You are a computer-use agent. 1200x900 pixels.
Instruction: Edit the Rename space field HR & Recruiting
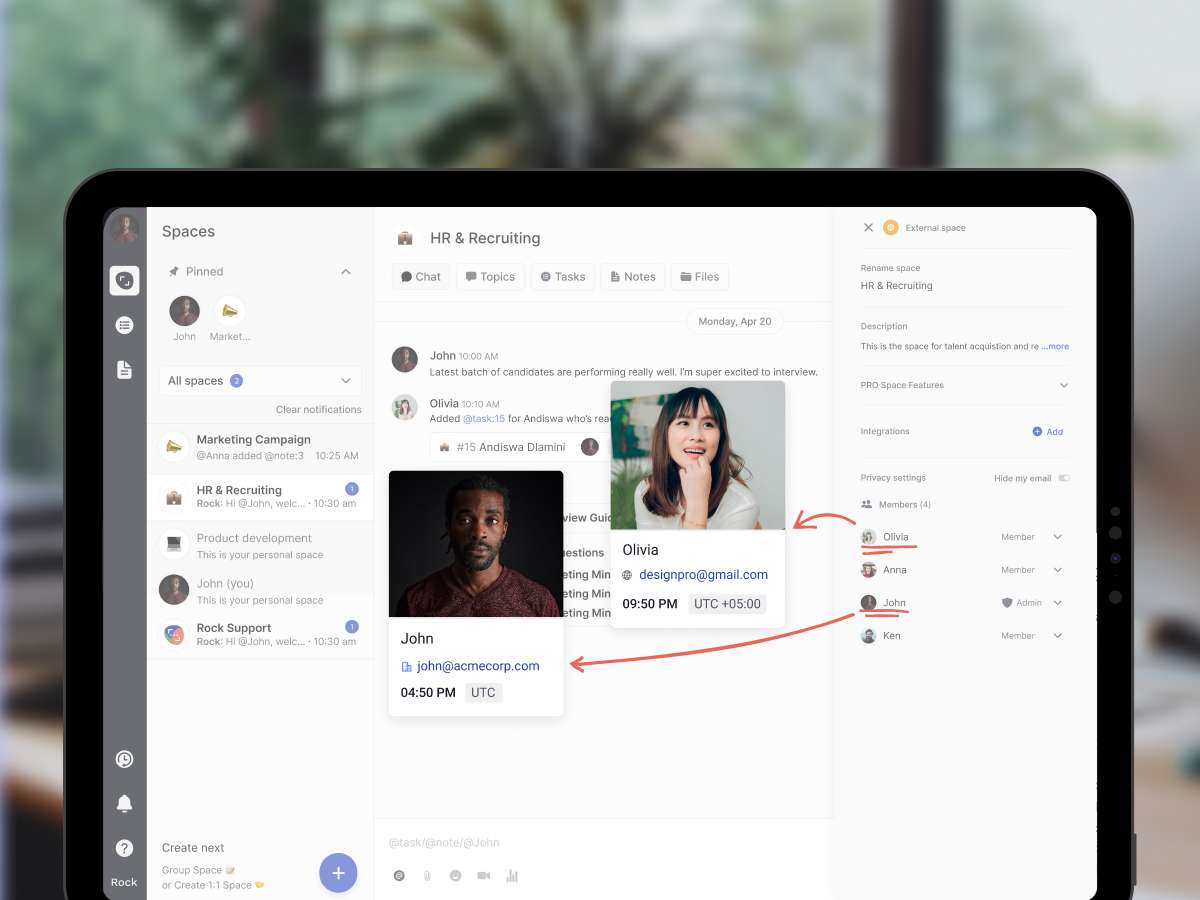[897, 286]
